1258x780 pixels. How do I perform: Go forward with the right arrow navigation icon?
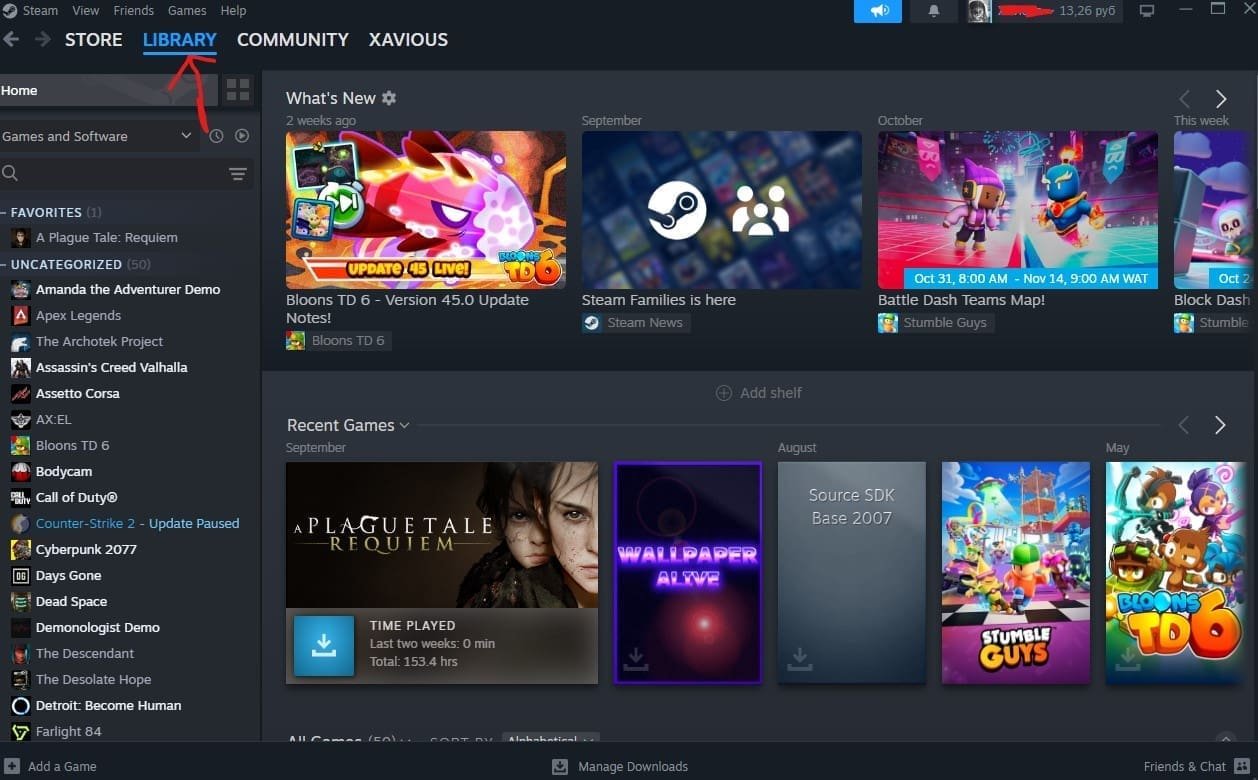[43, 39]
